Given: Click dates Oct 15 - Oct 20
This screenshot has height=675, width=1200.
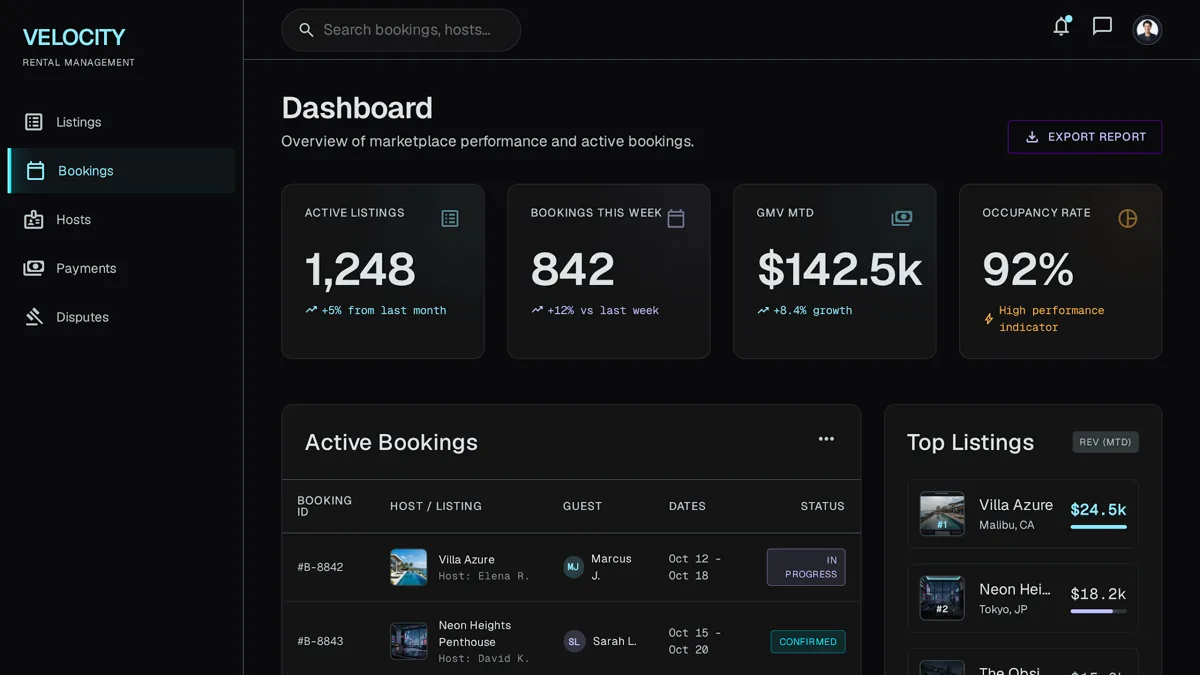Looking at the screenshot, I should [x=695, y=641].
